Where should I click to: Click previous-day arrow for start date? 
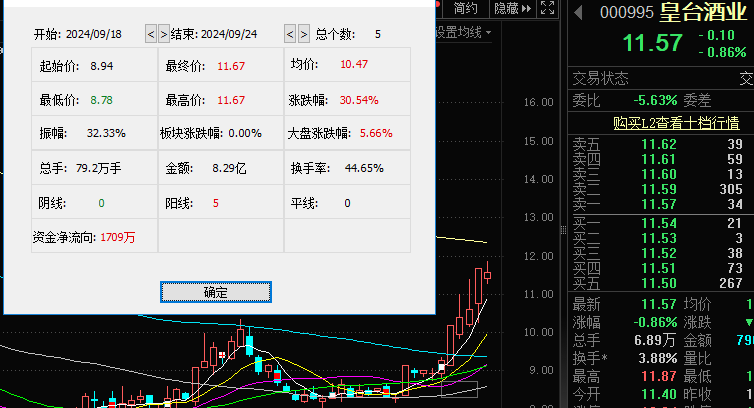click(x=151, y=34)
